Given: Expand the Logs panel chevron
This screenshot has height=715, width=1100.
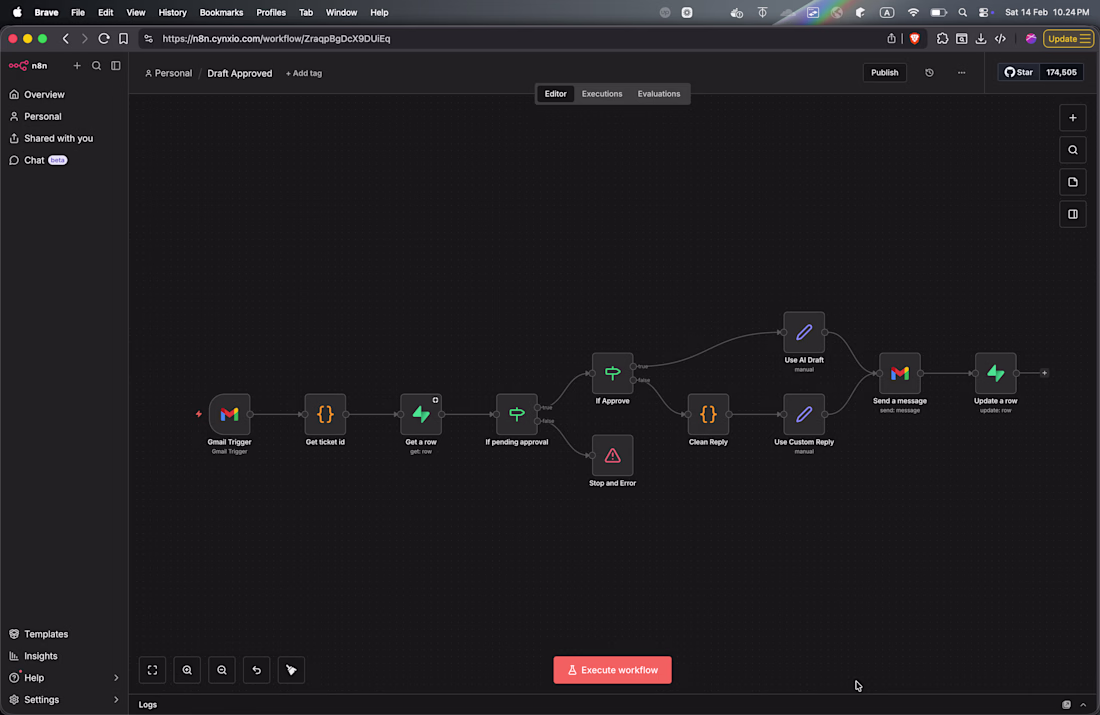Looking at the screenshot, I should click(x=1083, y=704).
